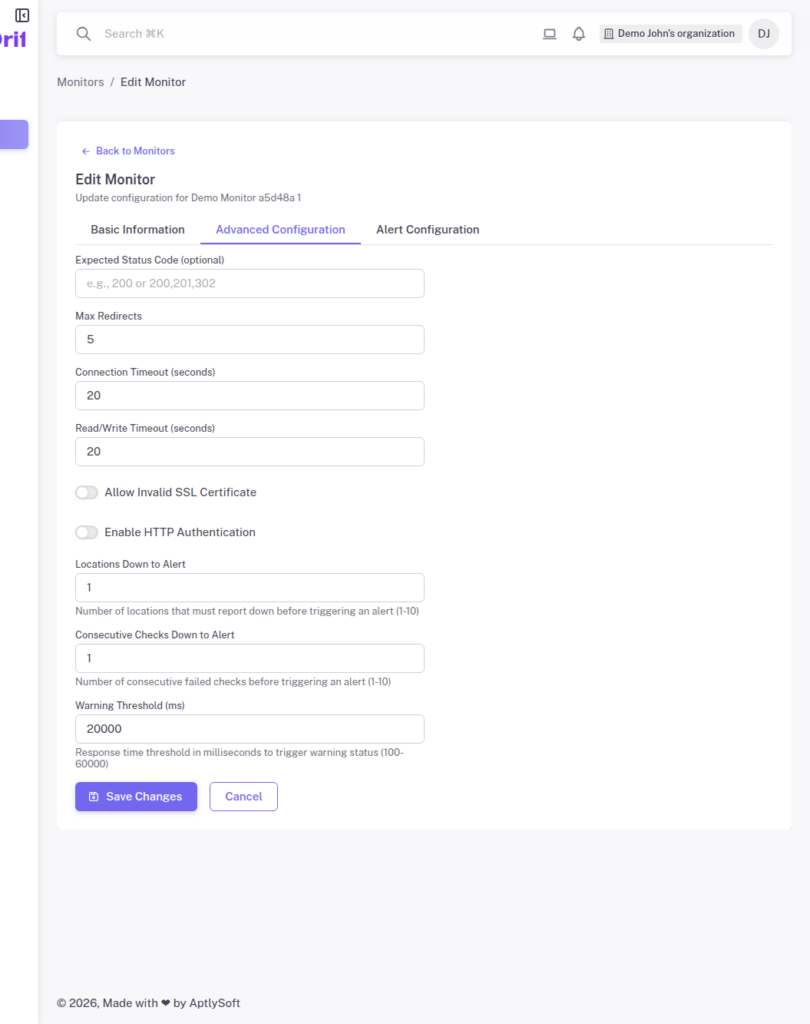Click the Save Changes button
810x1024 pixels.
pyautogui.click(x=135, y=796)
